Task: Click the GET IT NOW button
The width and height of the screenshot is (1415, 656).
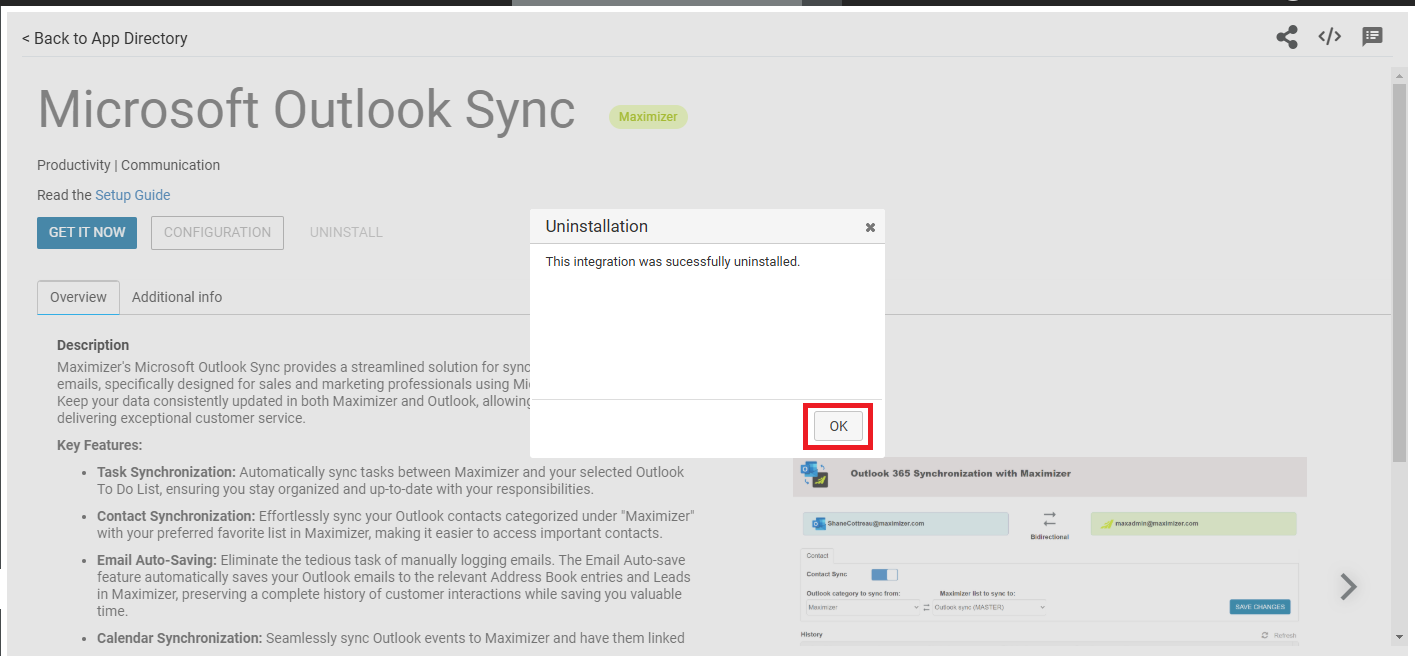Action: (x=87, y=232)
